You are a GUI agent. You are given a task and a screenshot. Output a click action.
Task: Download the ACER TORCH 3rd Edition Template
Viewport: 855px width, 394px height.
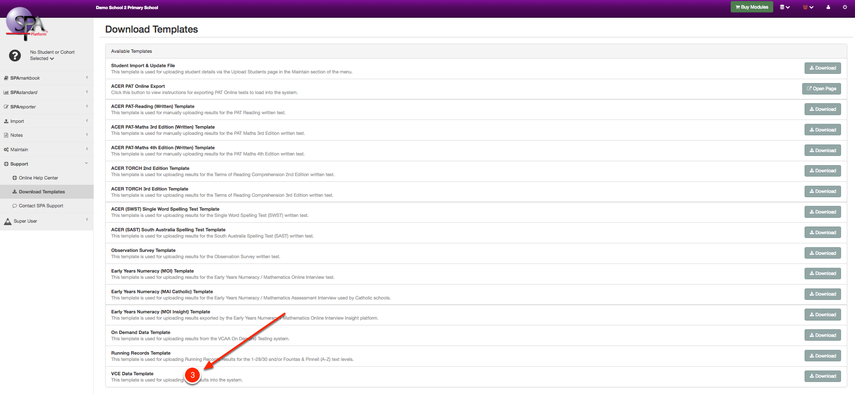pyautogui.click(x=823, y=191)
